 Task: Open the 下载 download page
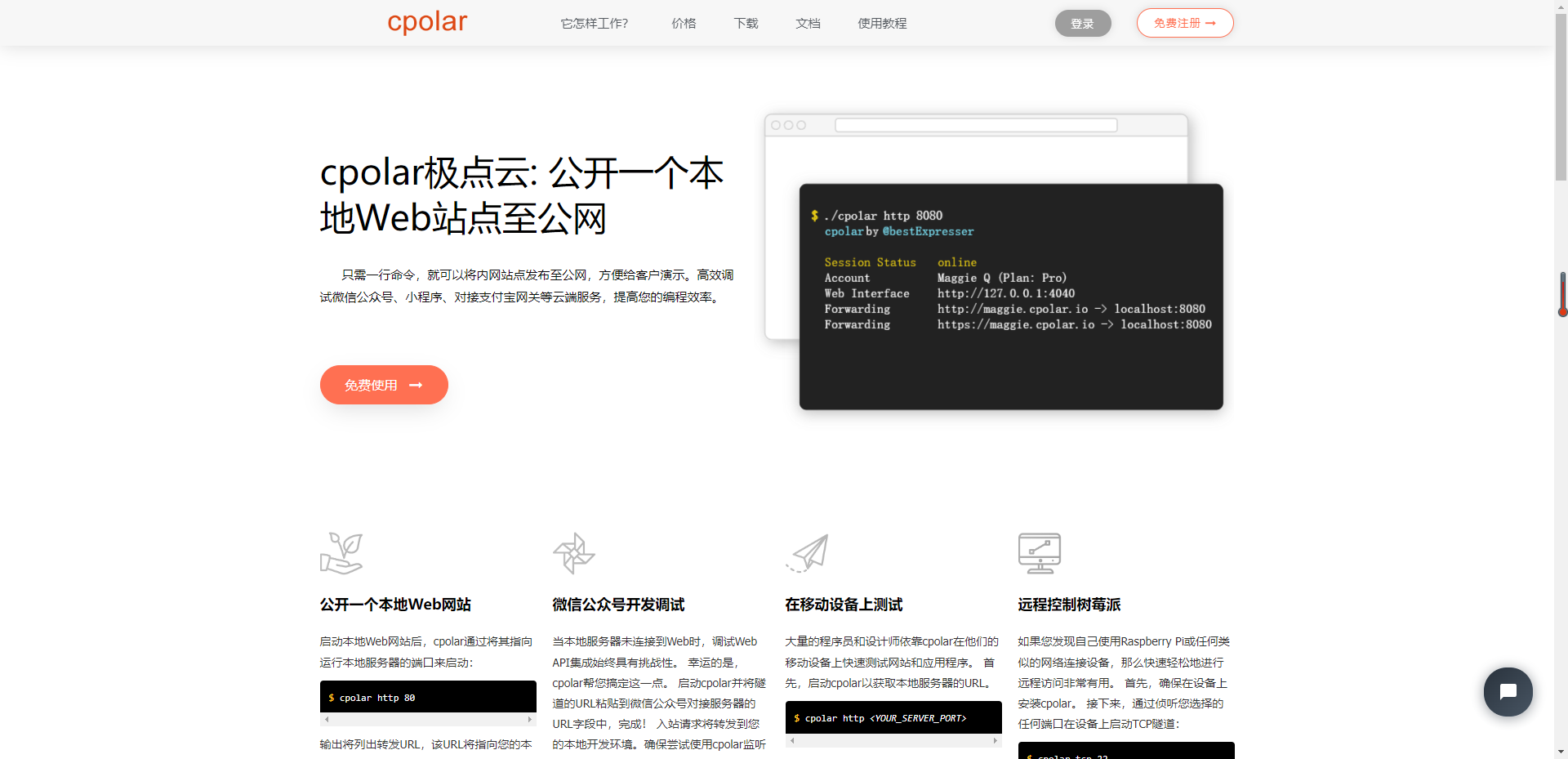click(746, 24)
